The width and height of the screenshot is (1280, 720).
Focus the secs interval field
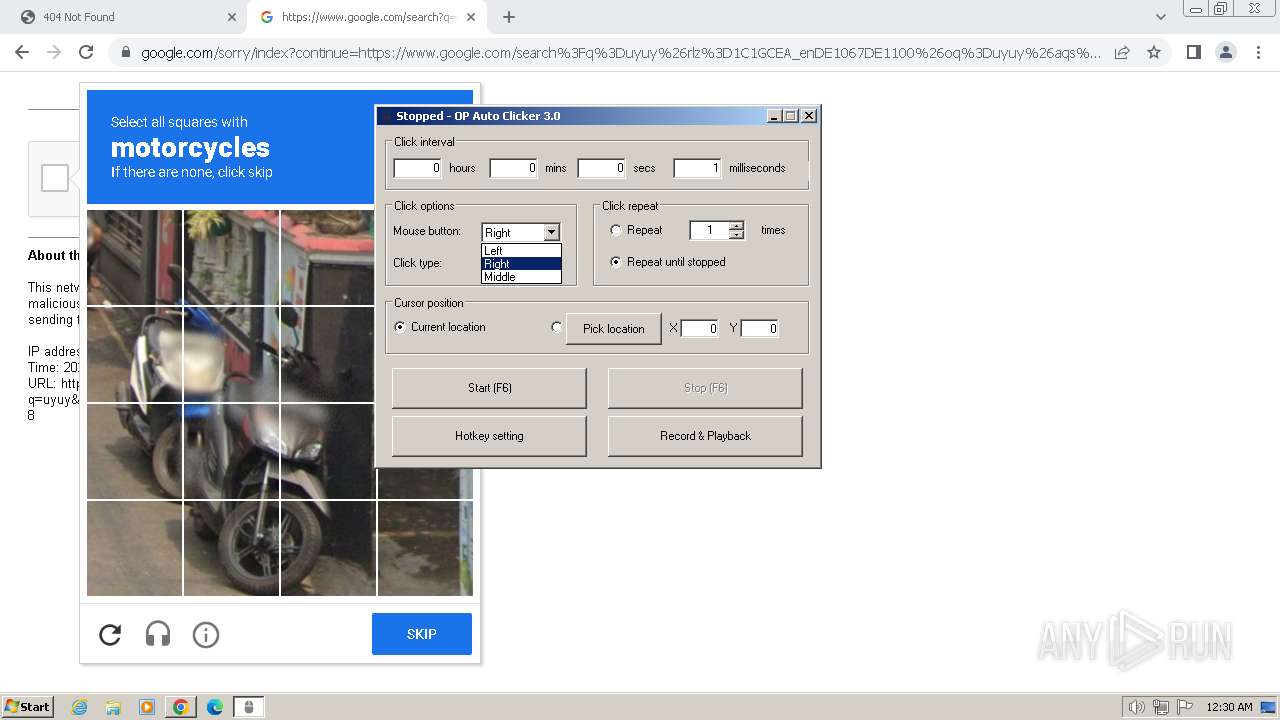(602, 168)
